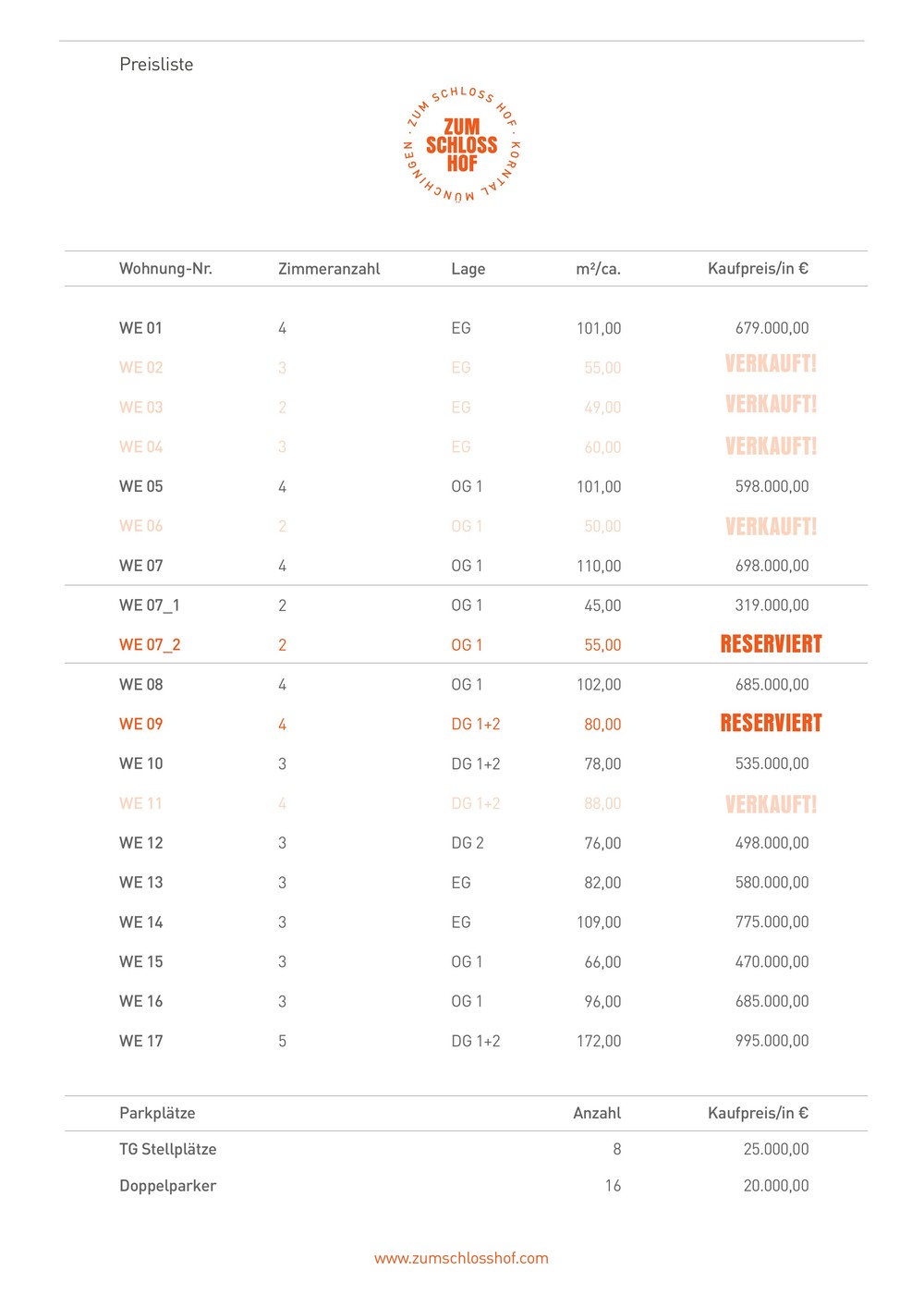The height and width of the screenshot is (1307, 924).
Task: Click the Lage column header
Action: [x=468, y=269]
